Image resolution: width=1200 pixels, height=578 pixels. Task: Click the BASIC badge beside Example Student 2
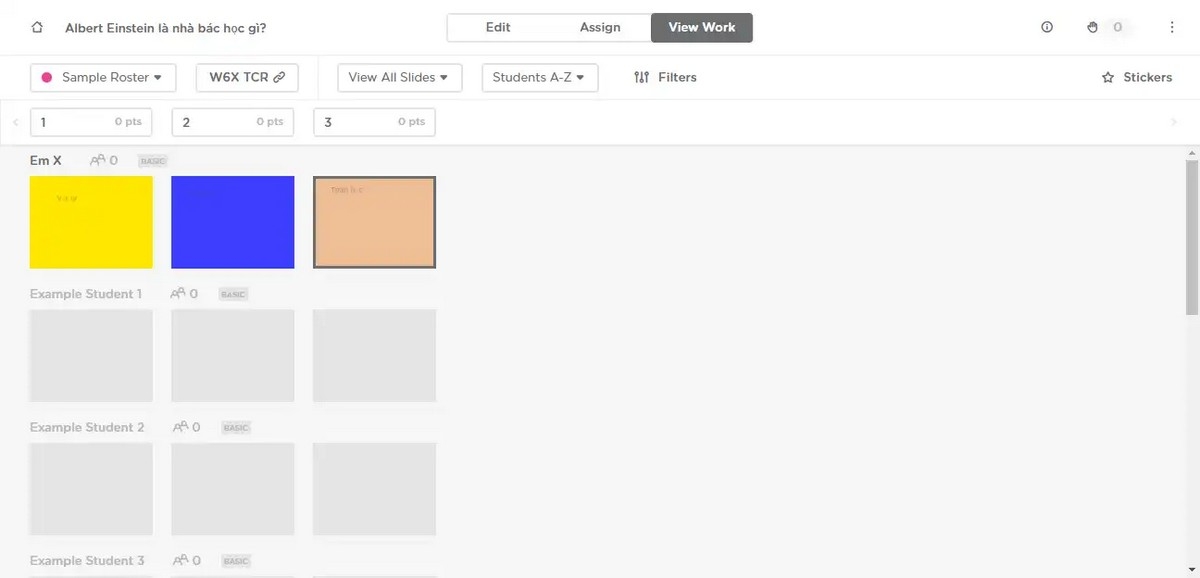coord(236,428)
